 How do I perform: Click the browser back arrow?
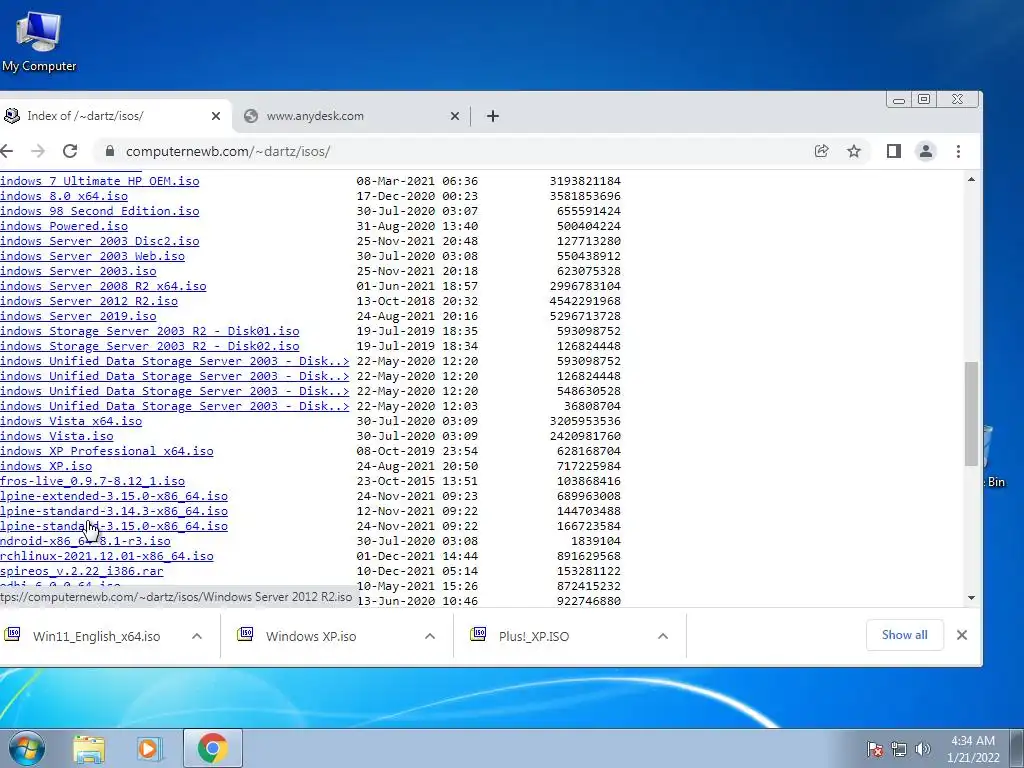click(x=7, y=152)
